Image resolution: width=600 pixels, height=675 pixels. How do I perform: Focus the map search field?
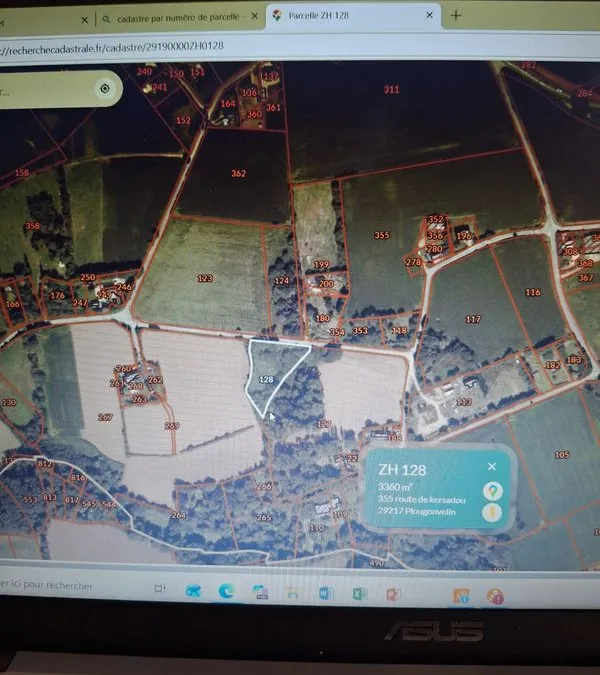(45, 89)
